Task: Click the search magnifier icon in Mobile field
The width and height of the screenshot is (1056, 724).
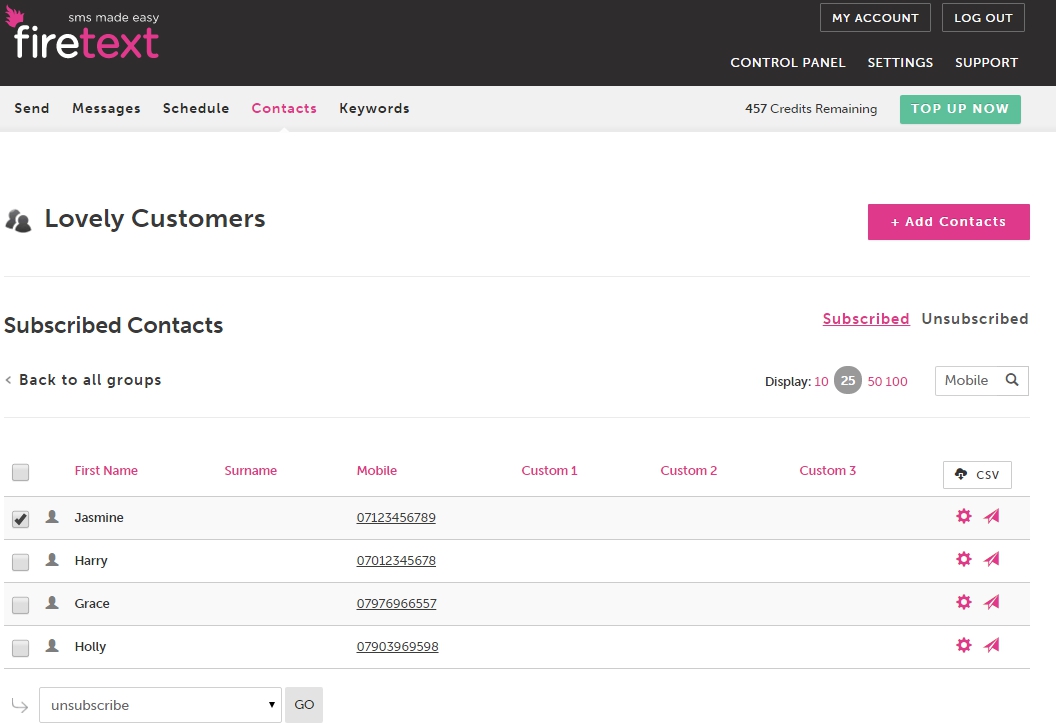Action: coord(1012,380)
